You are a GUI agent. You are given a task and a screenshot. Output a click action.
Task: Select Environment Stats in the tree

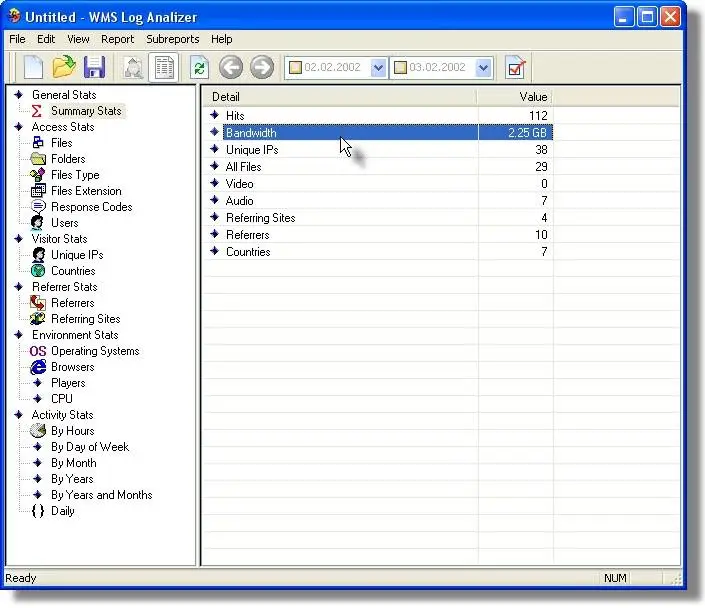75,335
